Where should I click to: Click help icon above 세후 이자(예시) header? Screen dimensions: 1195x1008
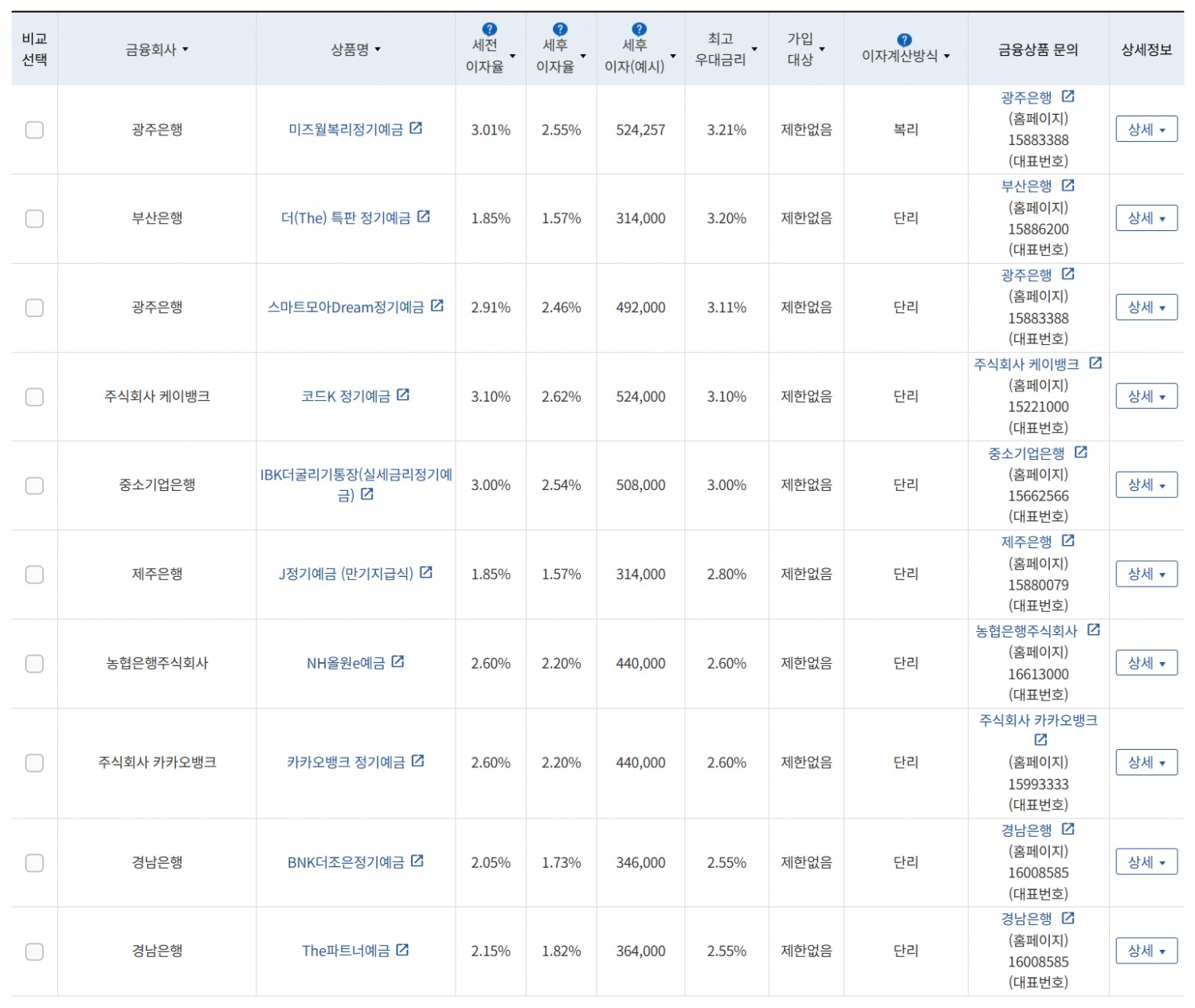[x=639, y=29]
